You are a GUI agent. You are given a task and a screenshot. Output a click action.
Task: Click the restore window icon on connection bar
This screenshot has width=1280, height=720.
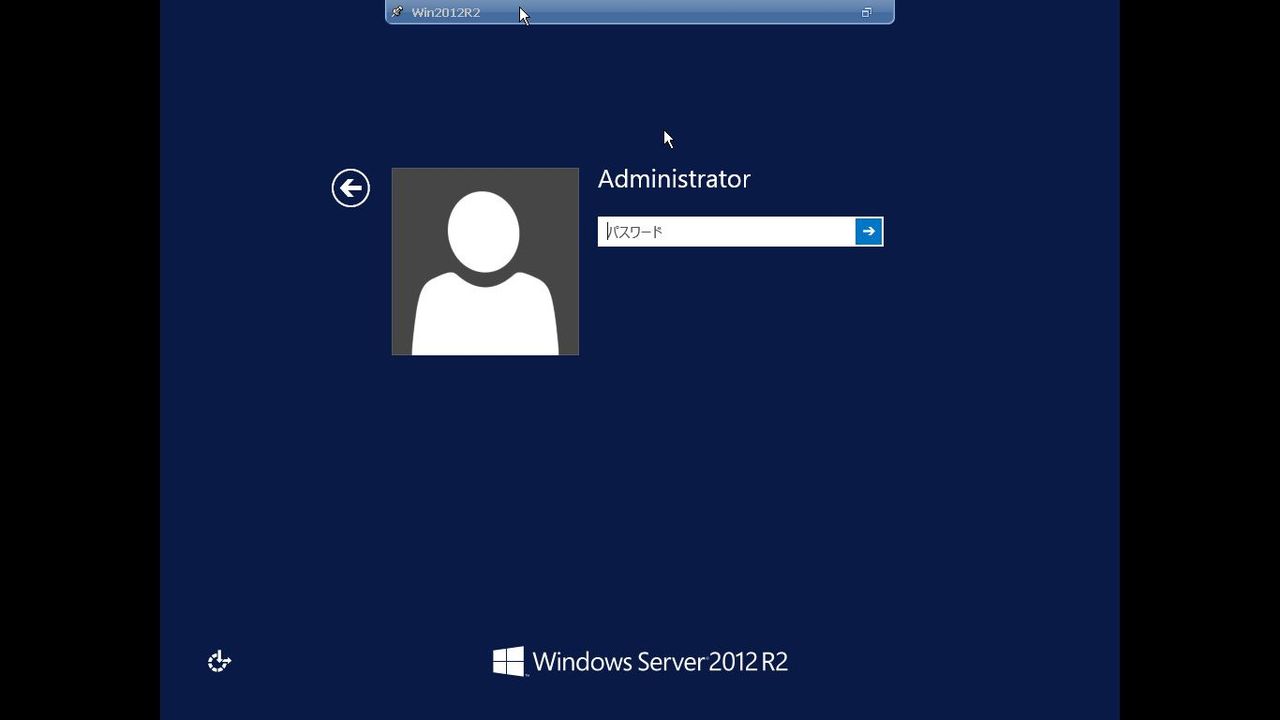coord(867,12)
